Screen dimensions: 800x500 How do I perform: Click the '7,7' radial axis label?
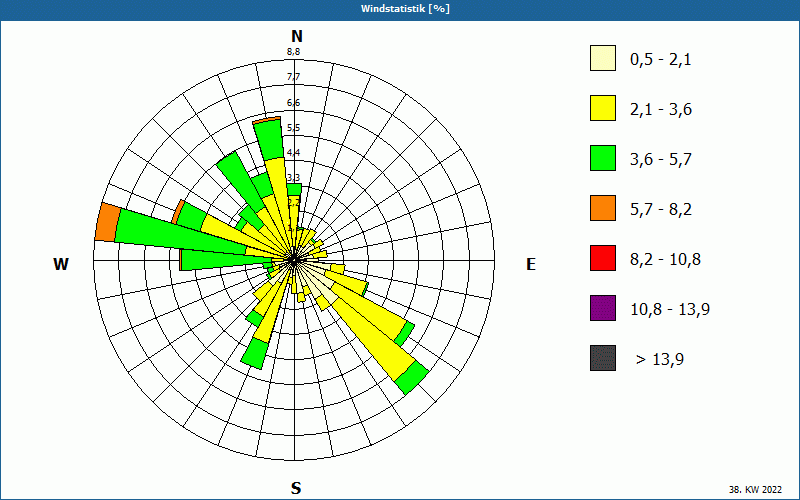[293, 77]
